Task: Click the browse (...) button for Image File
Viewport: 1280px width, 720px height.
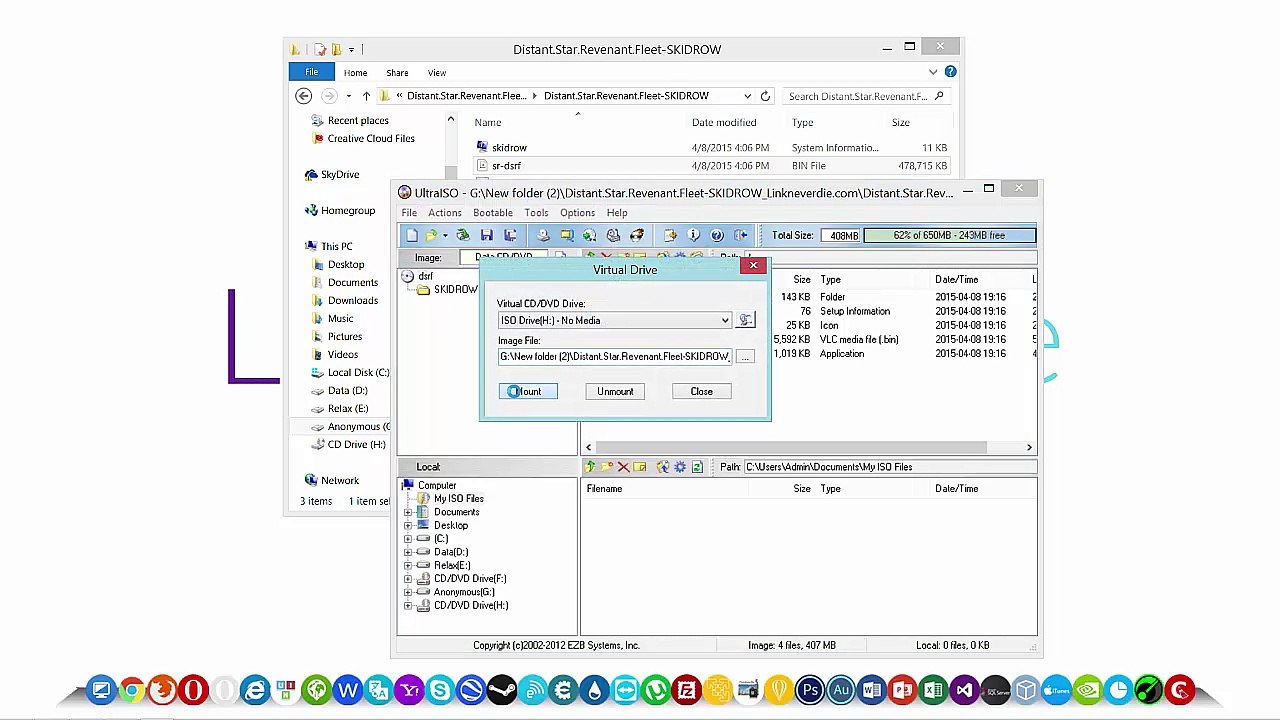Action: 745,357
